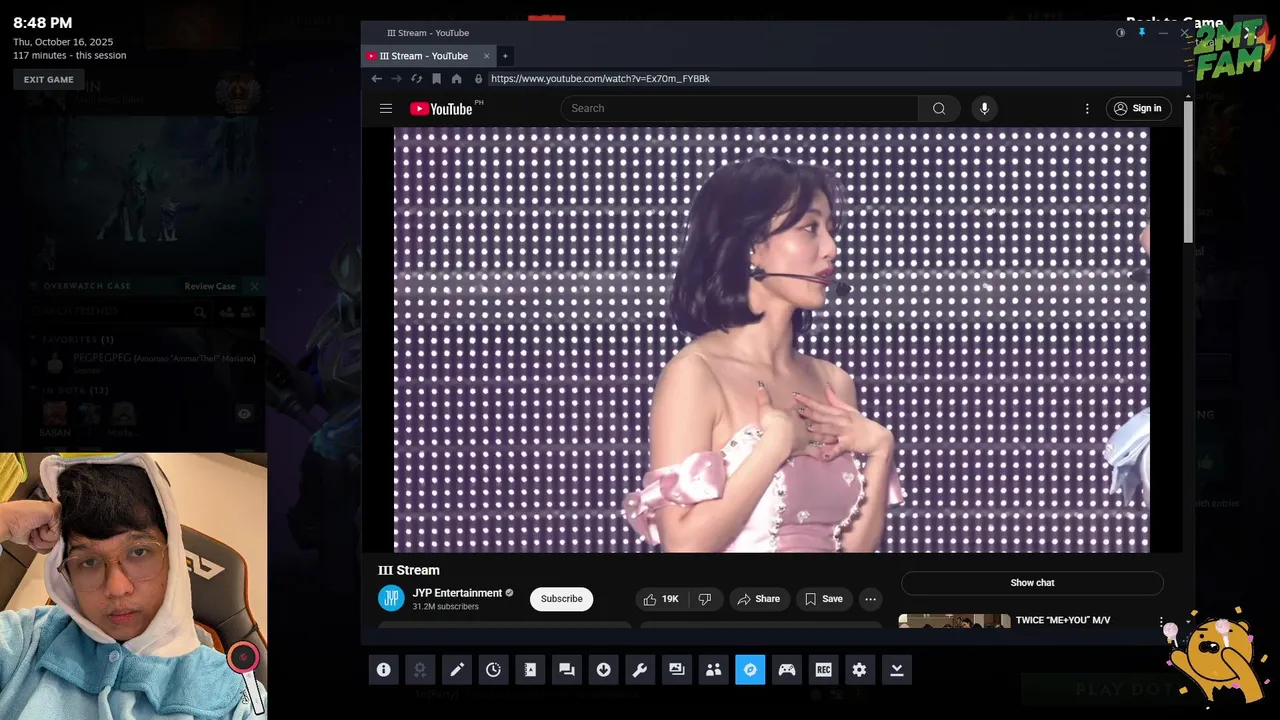
Task: Search with voice microphone button
Action: coord(984,108)
